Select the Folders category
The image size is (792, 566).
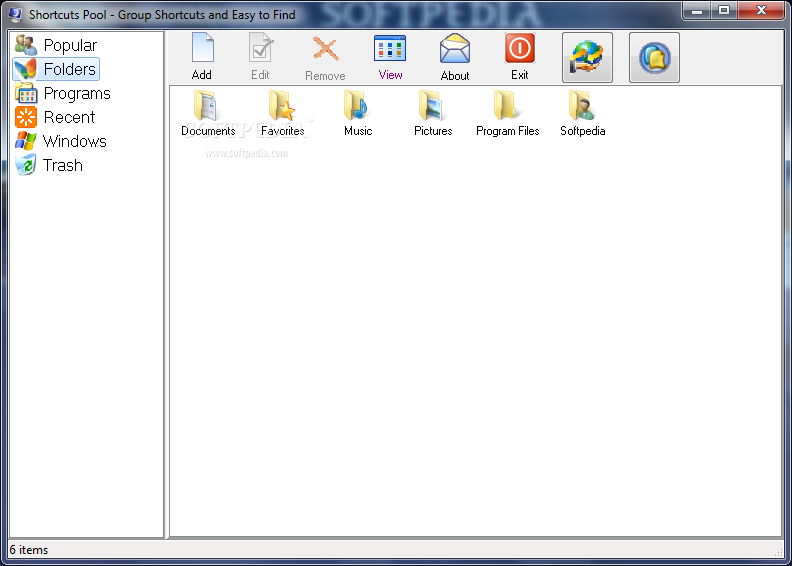click(x=56, y=69)
